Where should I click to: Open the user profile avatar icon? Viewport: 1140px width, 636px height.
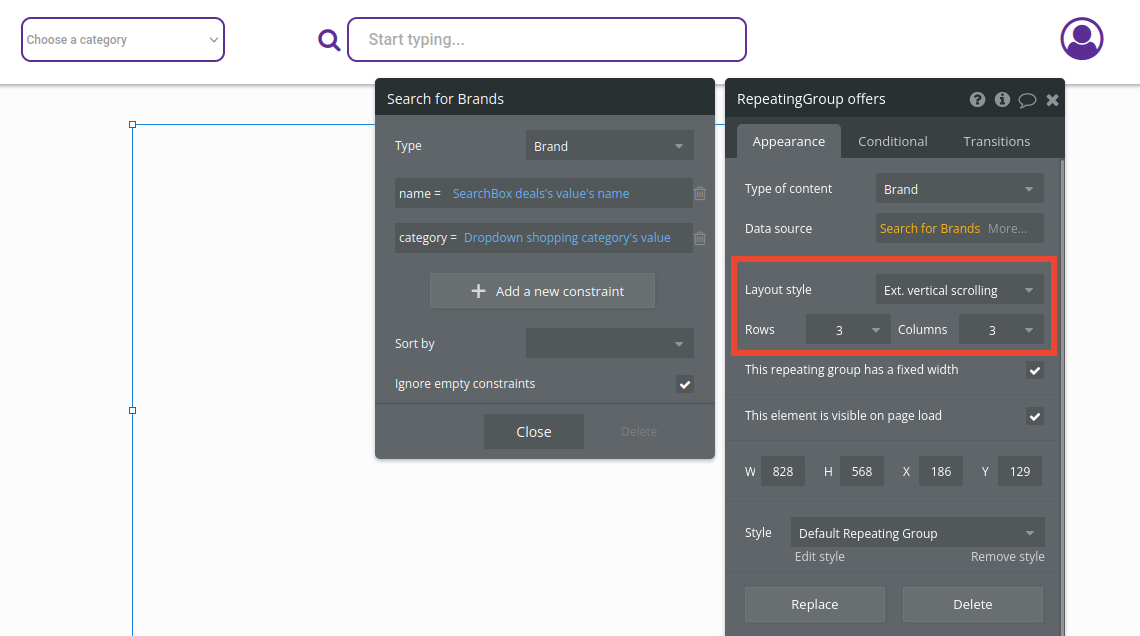click(x=1081, y=38)
